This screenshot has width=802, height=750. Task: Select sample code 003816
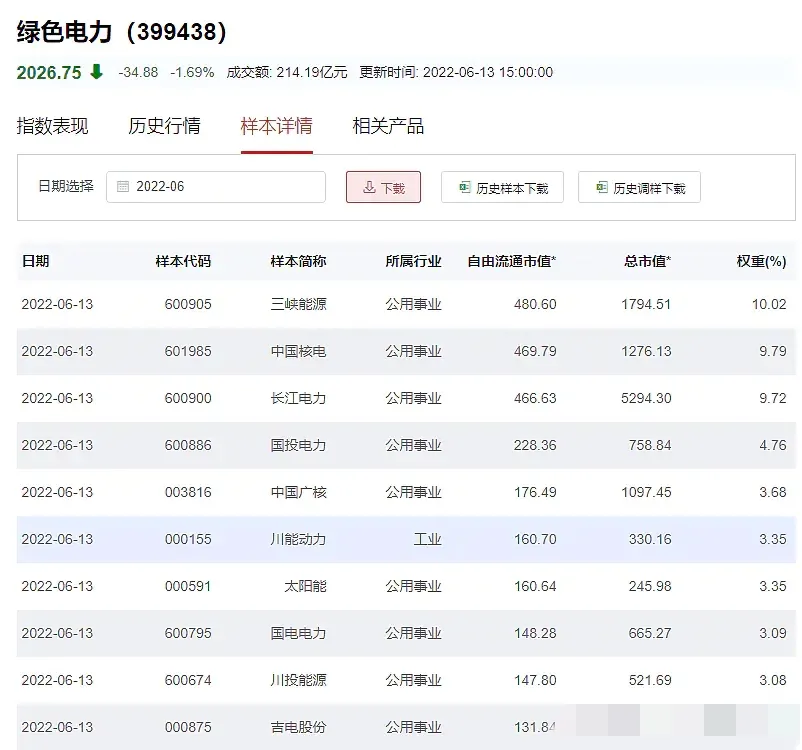pyautogui.click(x=188, y=493)
